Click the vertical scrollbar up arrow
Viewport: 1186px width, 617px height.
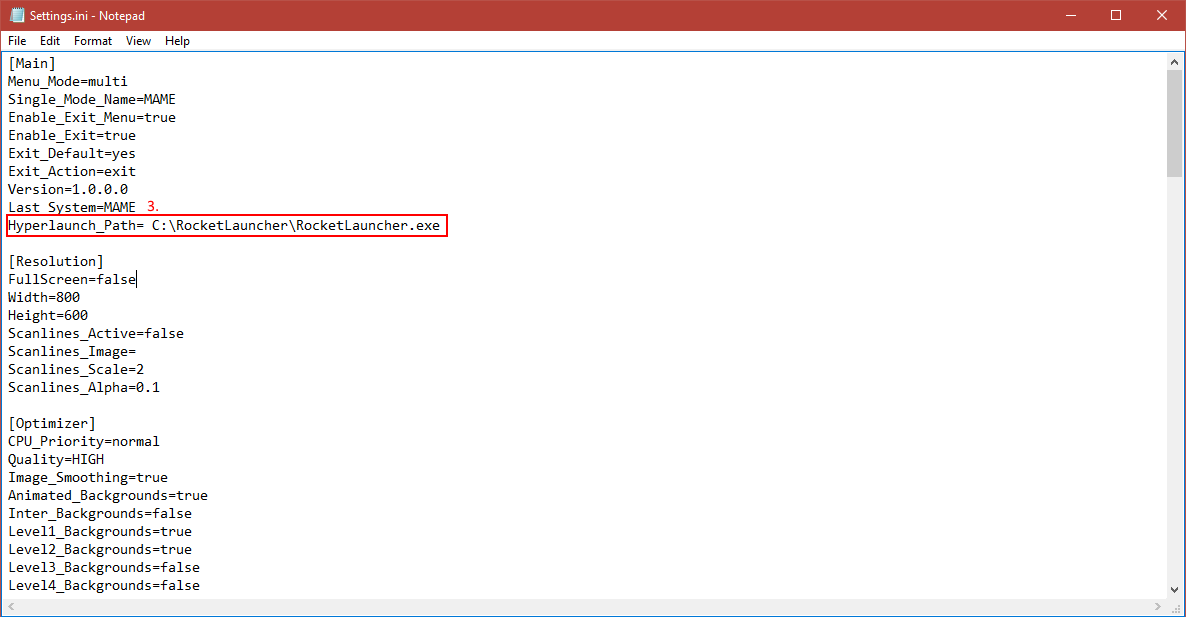point(1174,62)
